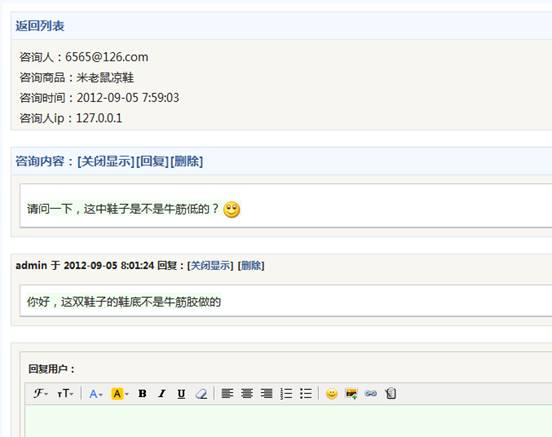Viewport: 552px width, 437px height.
Task: Open the yellow highlight color dropdown
Action: [120, 394]
